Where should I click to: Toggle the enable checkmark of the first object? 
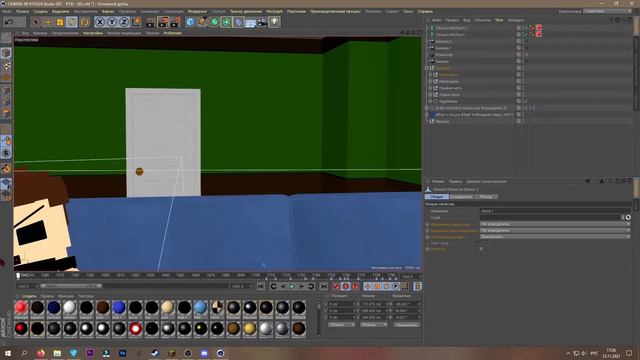click(525, 28)
